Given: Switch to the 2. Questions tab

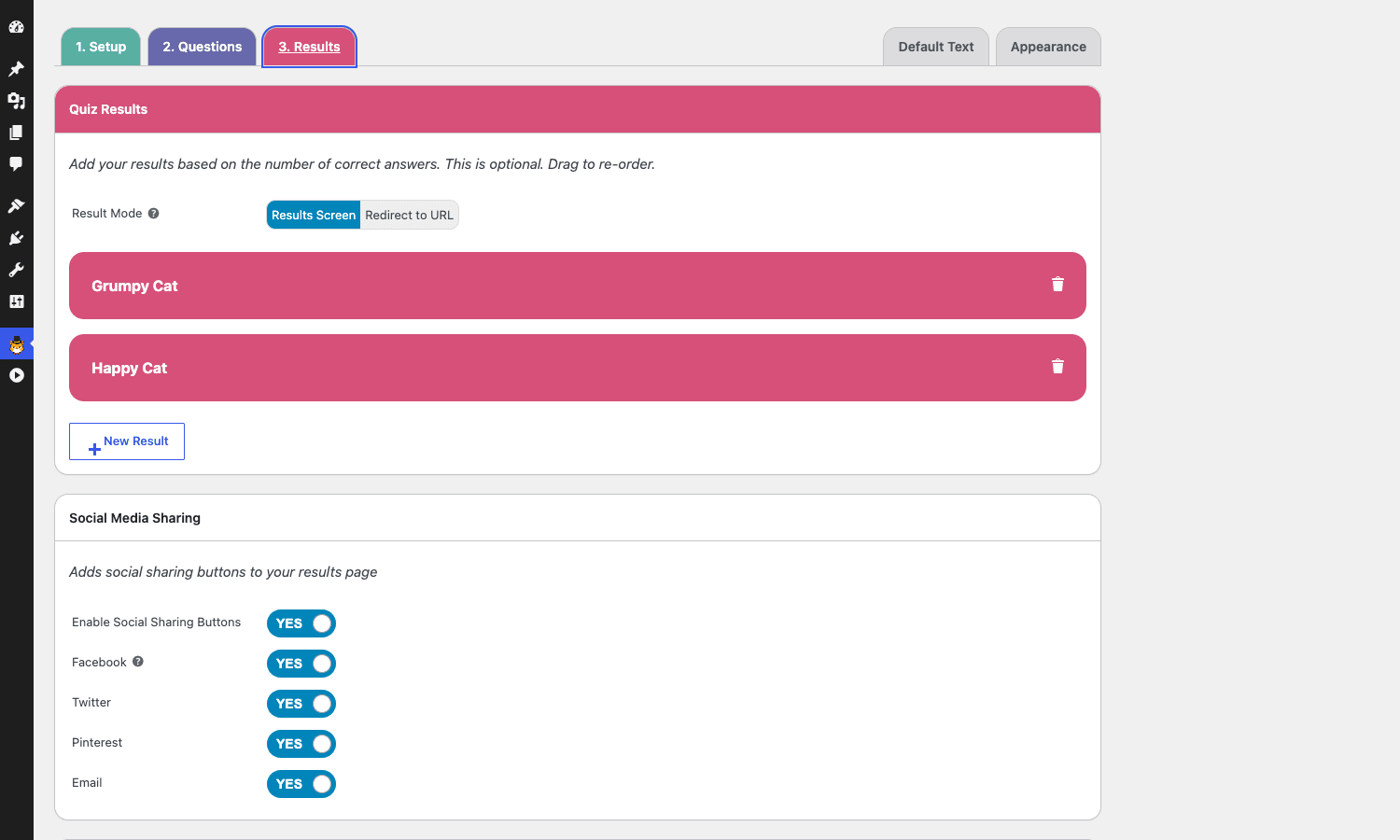Looking at the screenshot, I should (203, 47).
